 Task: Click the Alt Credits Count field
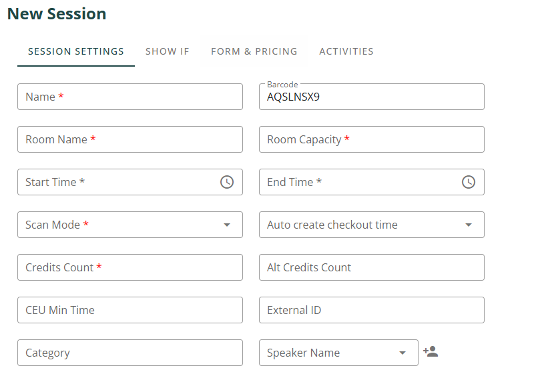372,267
